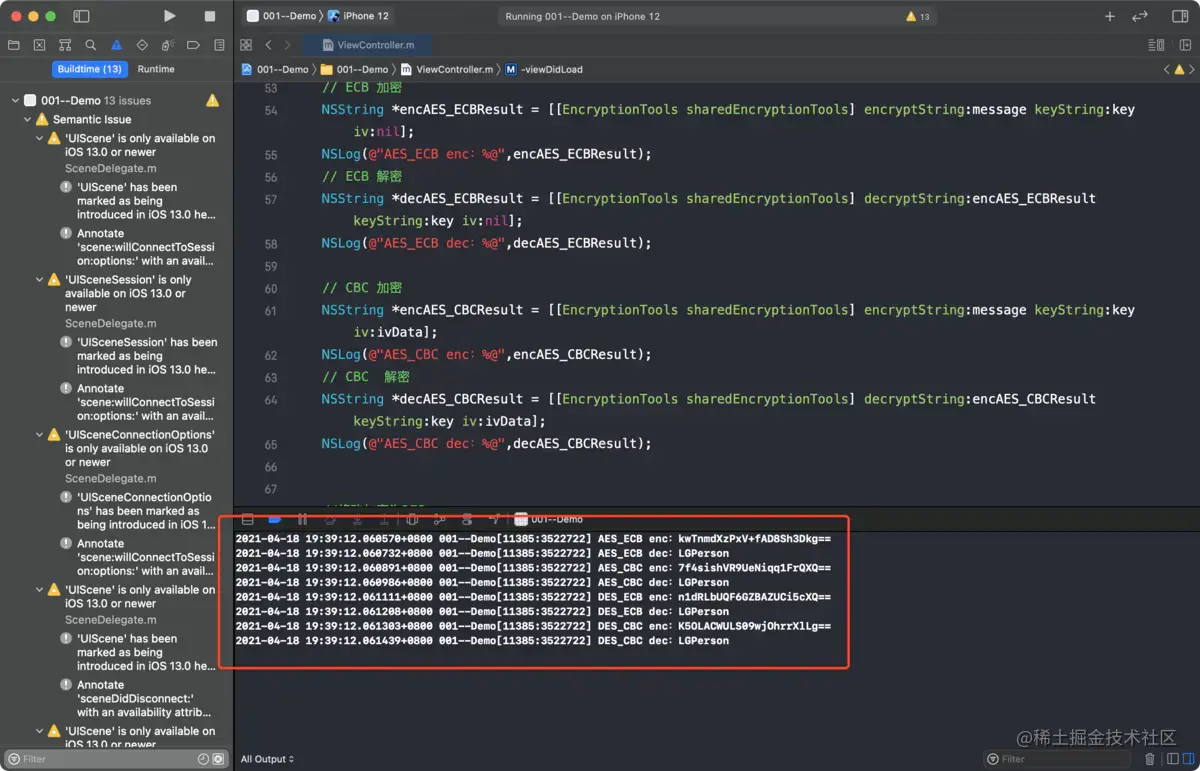Open the -viewDidLoad jump bar menu
The width and height of the screenshot is (1200, 771).
[x=544, y=70]
